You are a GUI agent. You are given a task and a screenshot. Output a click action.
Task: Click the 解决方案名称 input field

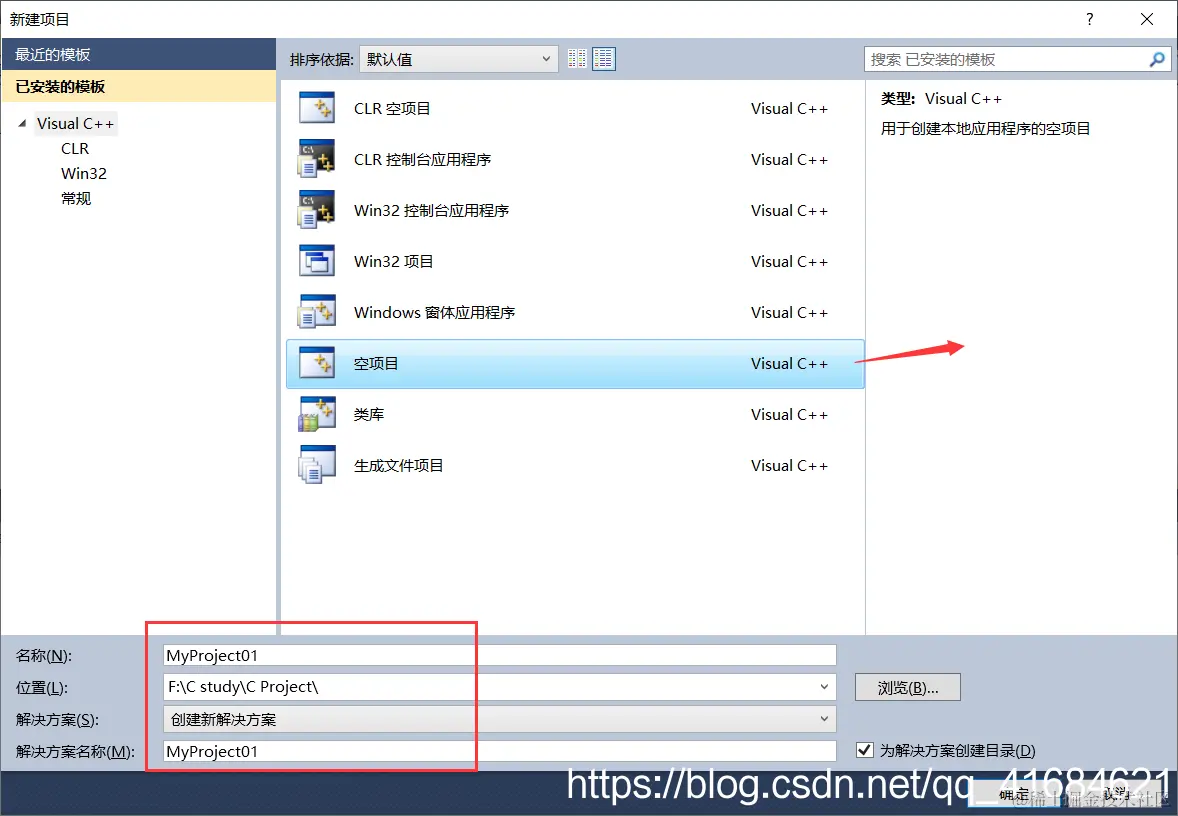(x=500, y=751)
